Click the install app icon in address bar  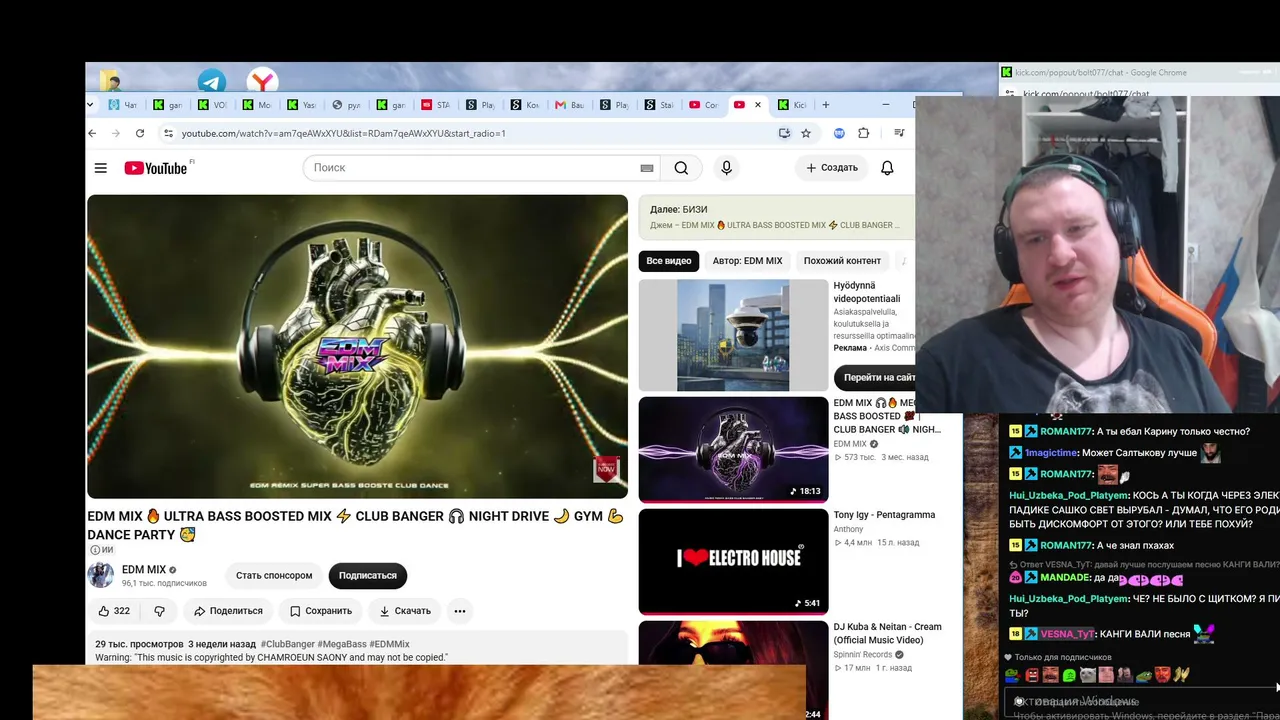784,133
